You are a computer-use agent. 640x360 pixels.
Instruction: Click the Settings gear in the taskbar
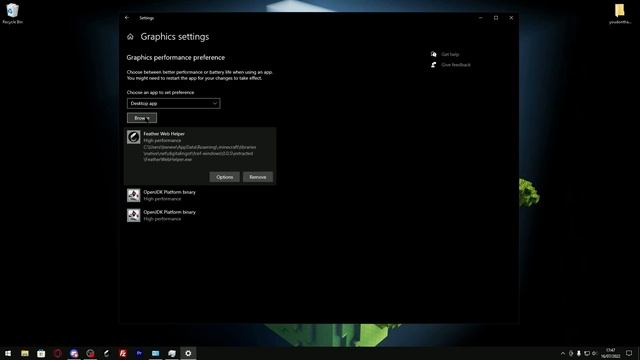click(x=188, y=353)
